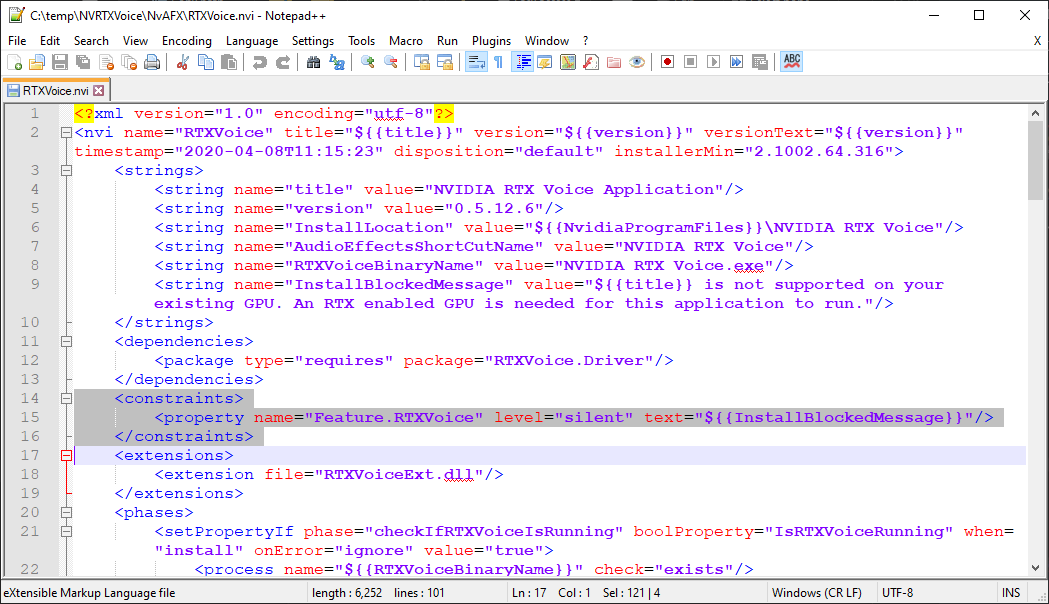Zoom out with magnifier minus icon
Viewport: 1049px width, 604px height.
(x=391, y=62)
